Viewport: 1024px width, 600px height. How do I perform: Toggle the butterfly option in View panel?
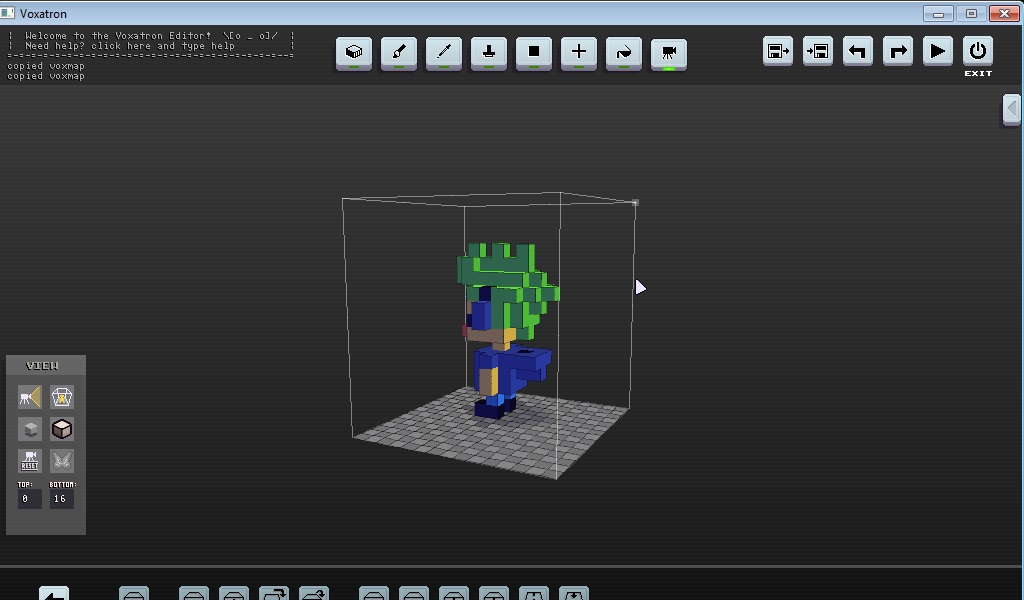(x=62, y=461)
